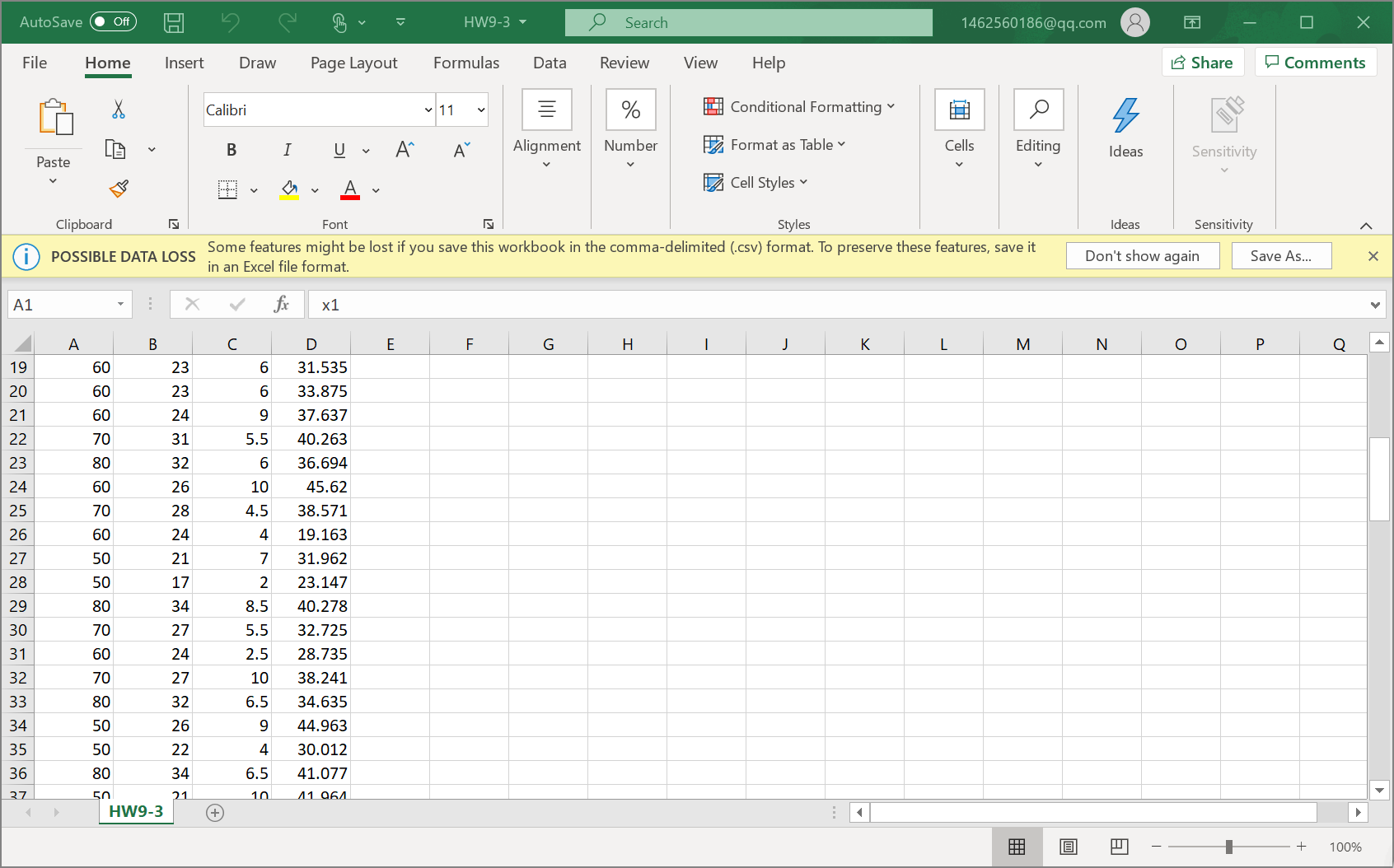This screenshot has width=1394, height=868.
Task: Click the Save As button in warning bar
Action: (x=1281, y=255)
